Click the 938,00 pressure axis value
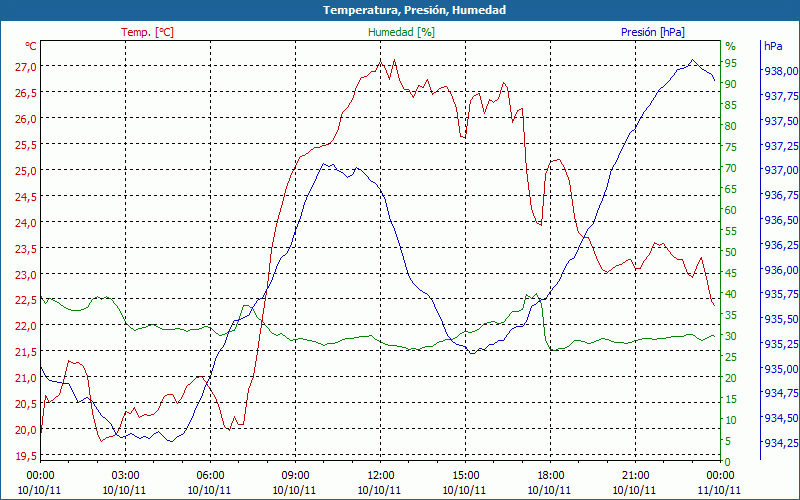This screenshot has width=800, height=500. pos(781,71)
